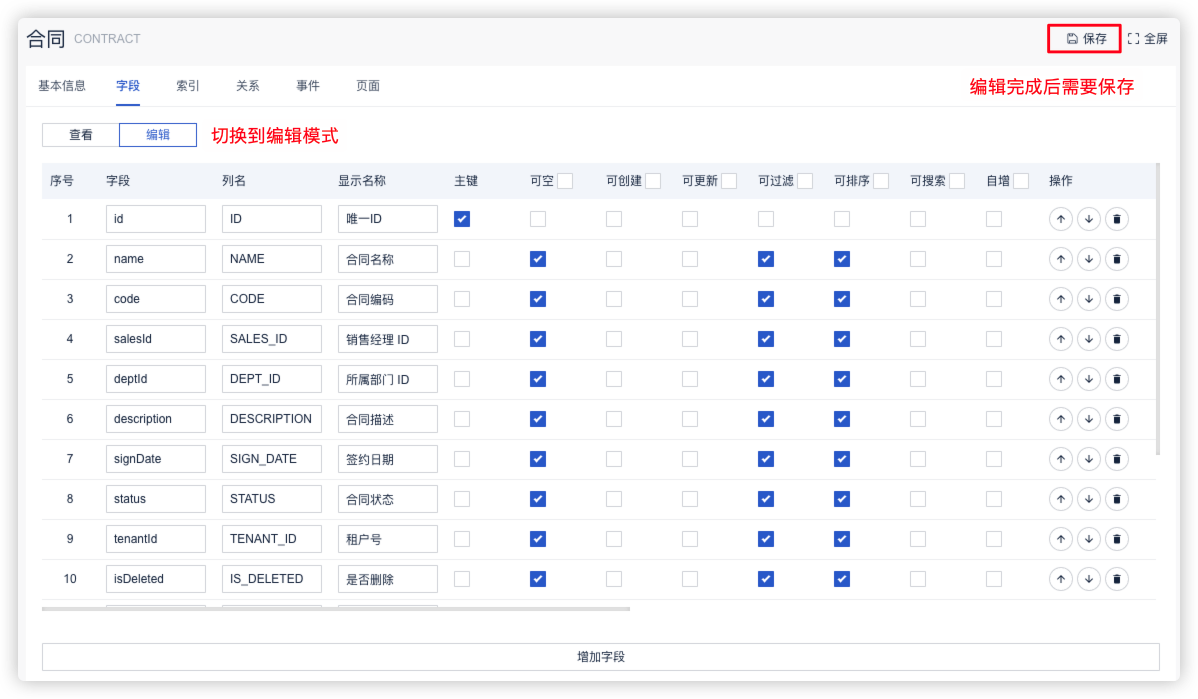Viewport: 1198px width, 699px height.
Task: Delete the salesId field row
Action: click(1117, 339)
